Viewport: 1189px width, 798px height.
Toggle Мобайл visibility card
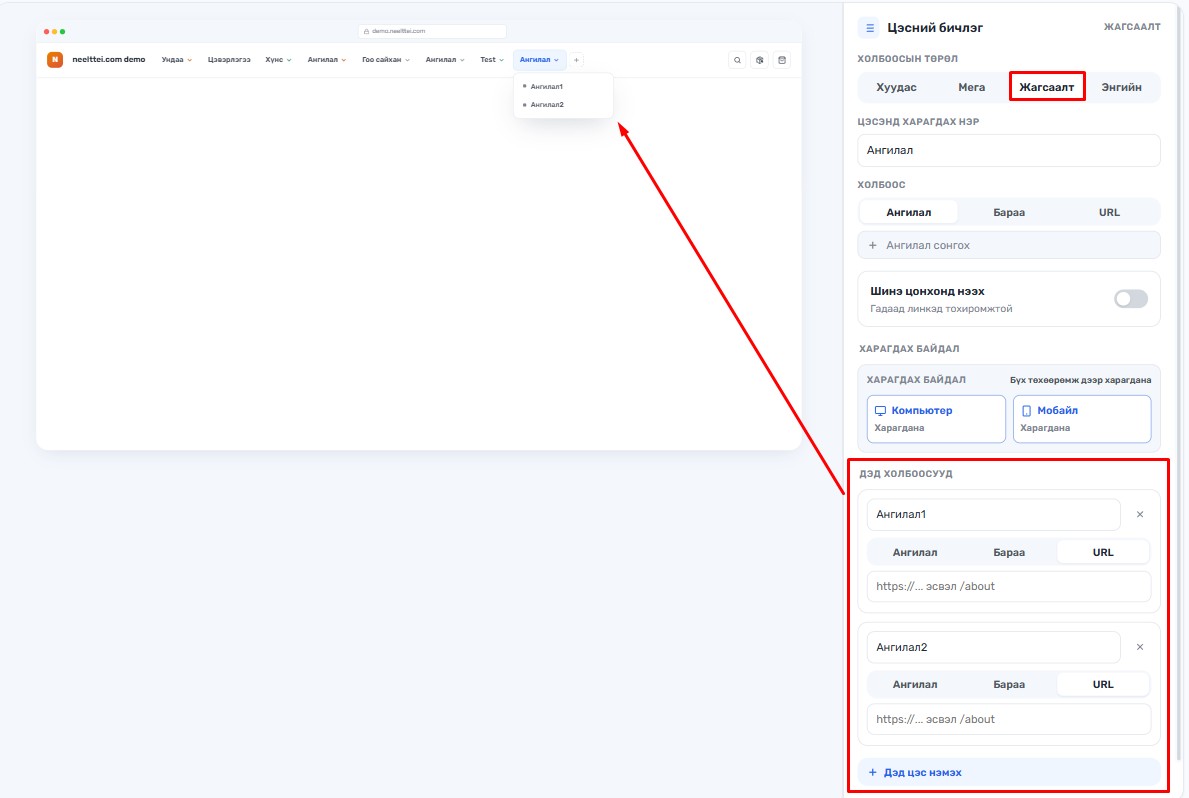point(1082,419)
